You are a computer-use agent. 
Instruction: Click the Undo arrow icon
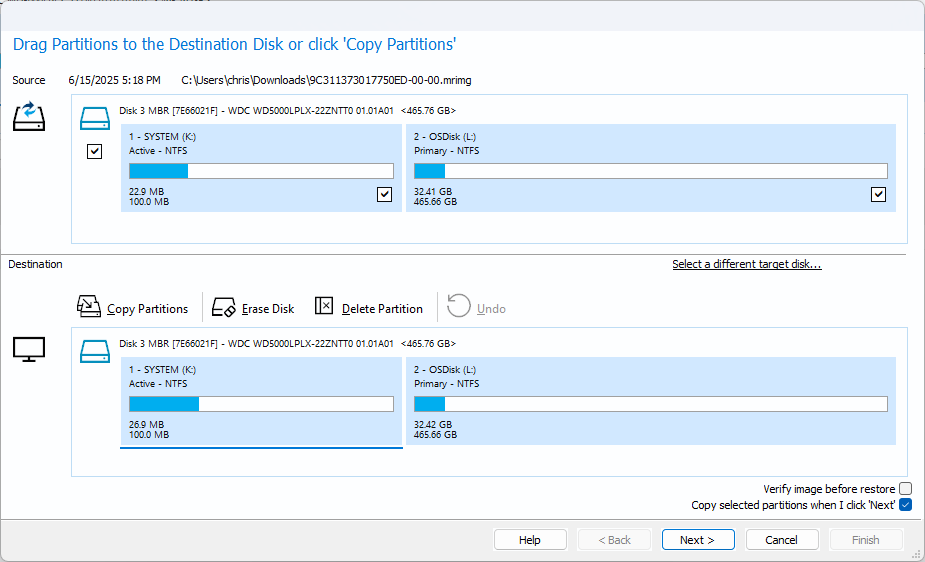tap(459, 307)
